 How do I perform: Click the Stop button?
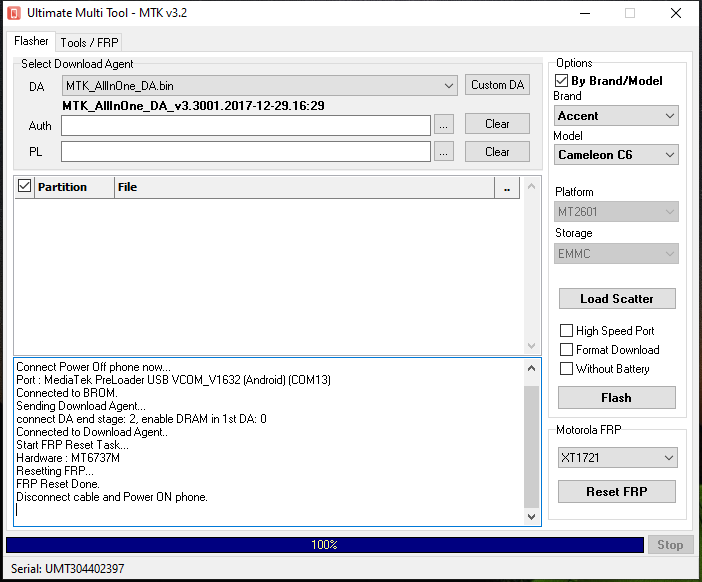670,545
